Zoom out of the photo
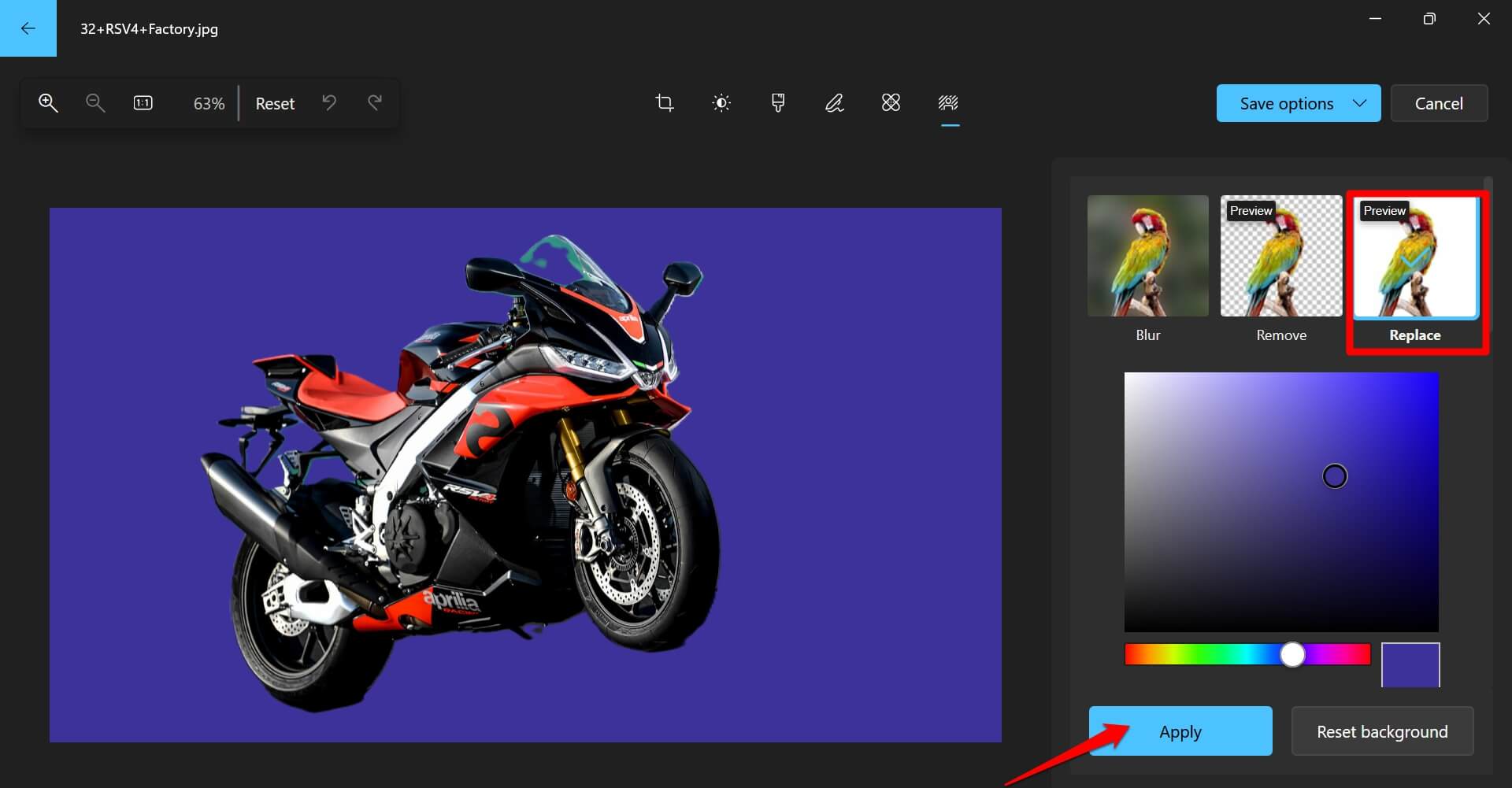Screen dimensions: 1512x788 pyautogui.click(x=95, y=103)
